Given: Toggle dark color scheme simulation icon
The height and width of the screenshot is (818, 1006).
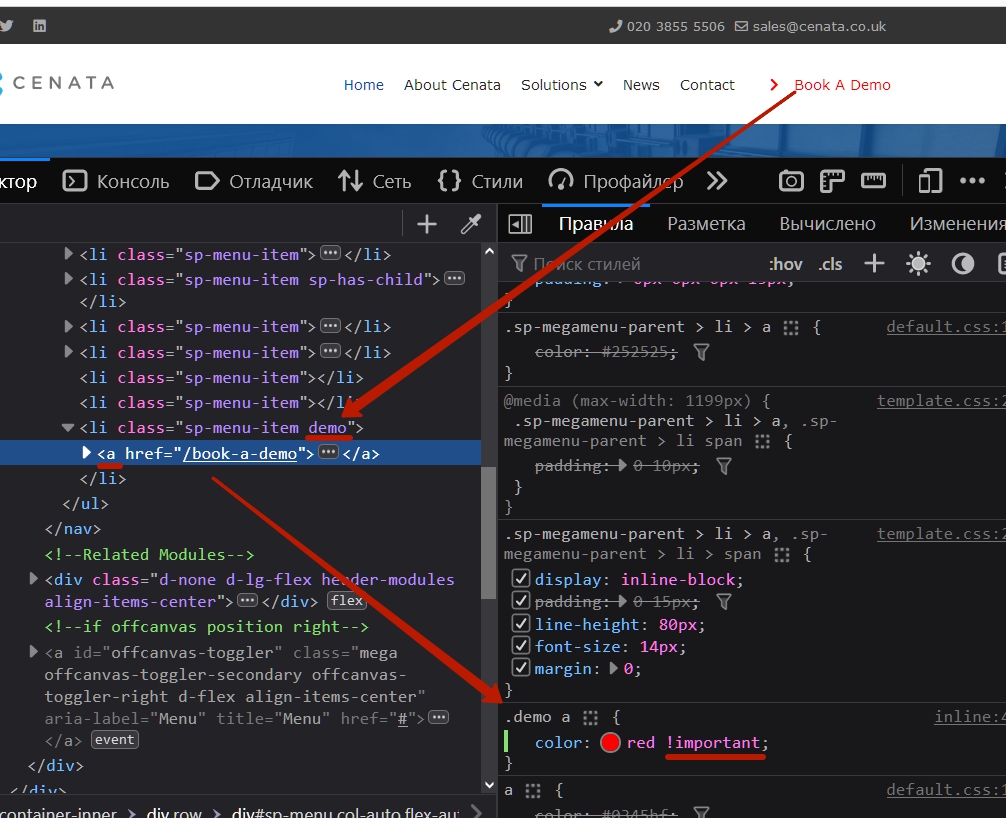Looking at the screenshot, I should pyautogui.click(x=962, y=264).
